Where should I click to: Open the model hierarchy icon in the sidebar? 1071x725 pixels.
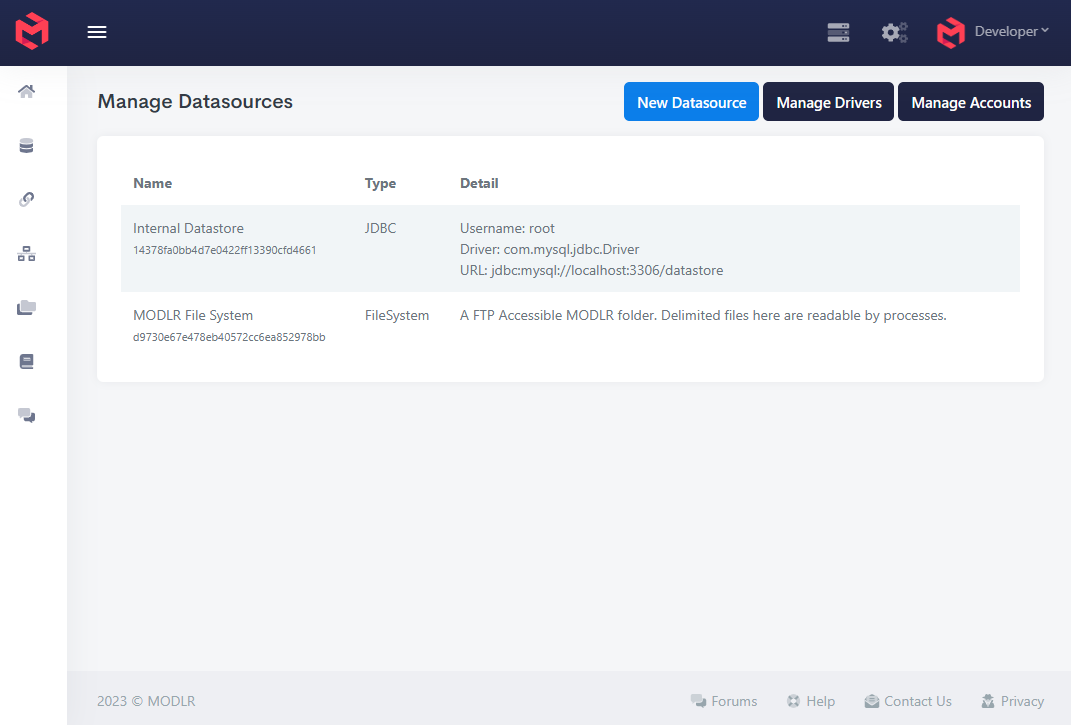click(x=26, y=253)
